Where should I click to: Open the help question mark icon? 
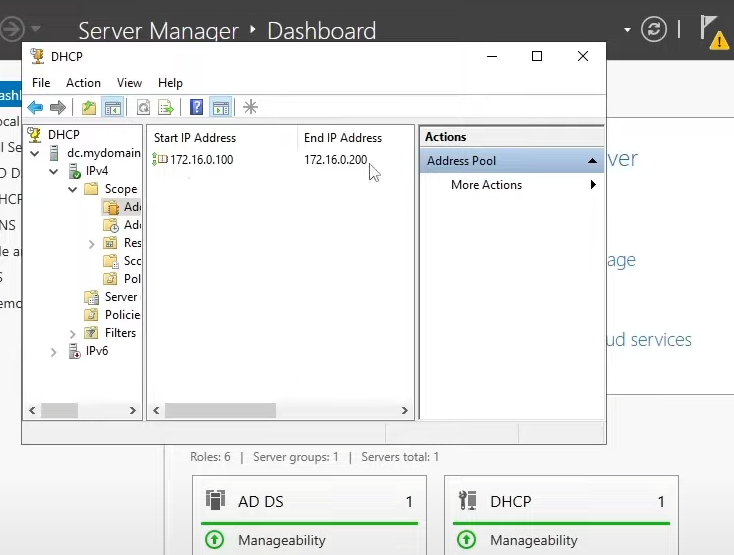[197, 107]
